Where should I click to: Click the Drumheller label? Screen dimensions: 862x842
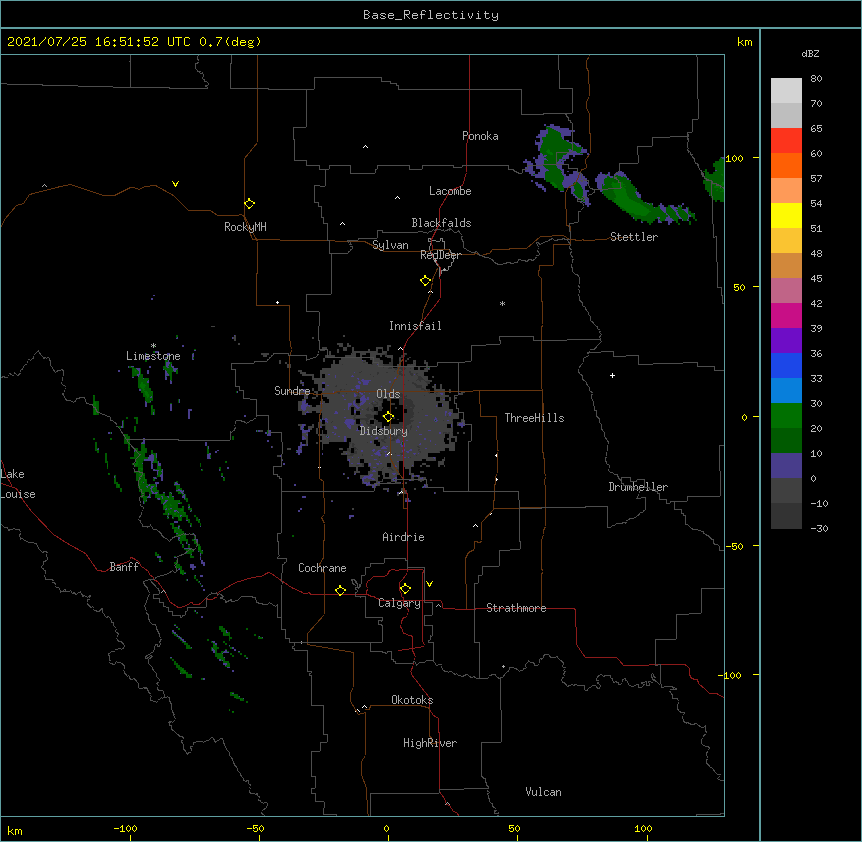638,487
